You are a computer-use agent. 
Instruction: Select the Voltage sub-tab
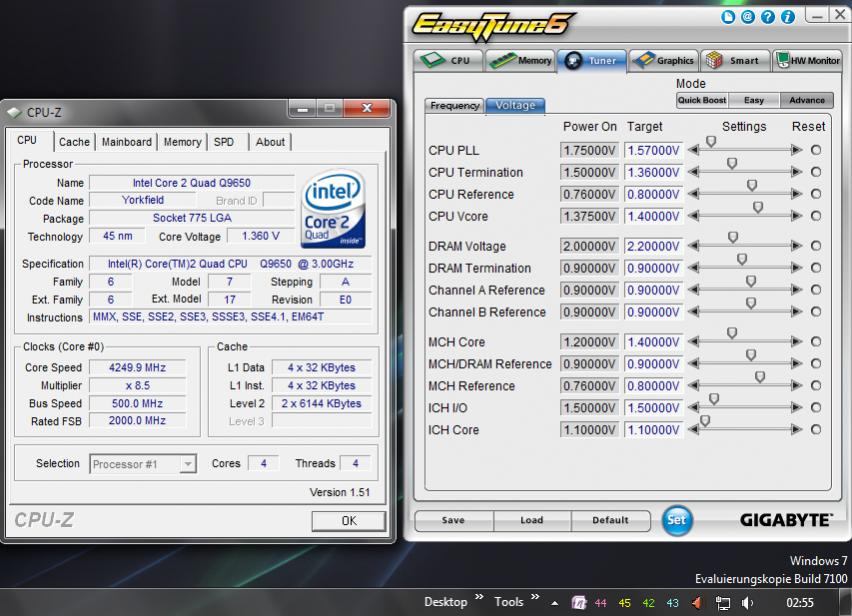coord(515,105)
